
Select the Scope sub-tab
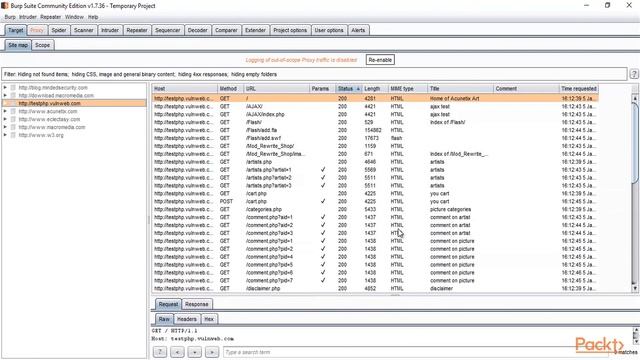tap(42, 45)
